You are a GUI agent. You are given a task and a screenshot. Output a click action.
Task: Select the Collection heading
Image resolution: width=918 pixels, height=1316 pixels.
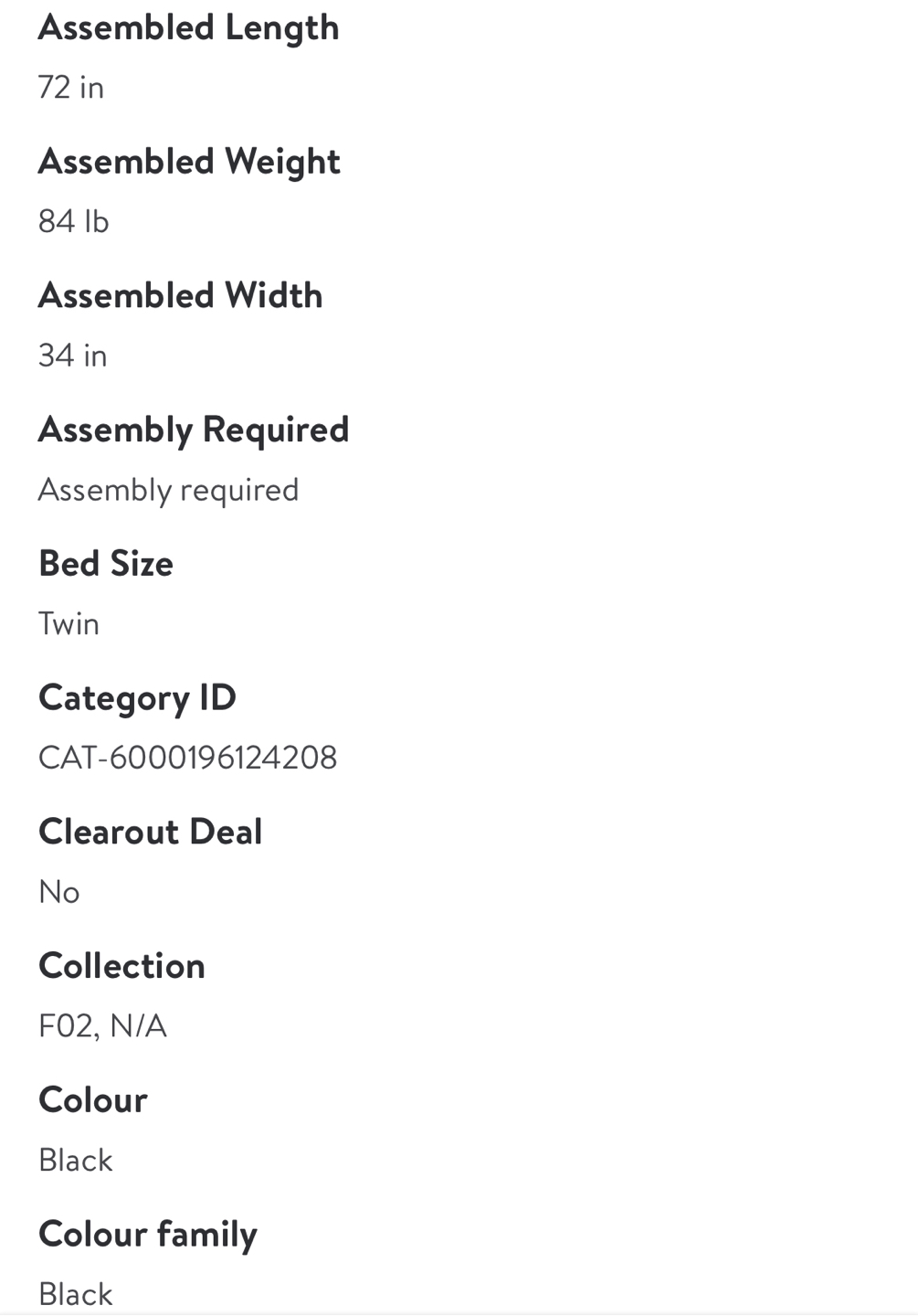[x=122, y=966]
